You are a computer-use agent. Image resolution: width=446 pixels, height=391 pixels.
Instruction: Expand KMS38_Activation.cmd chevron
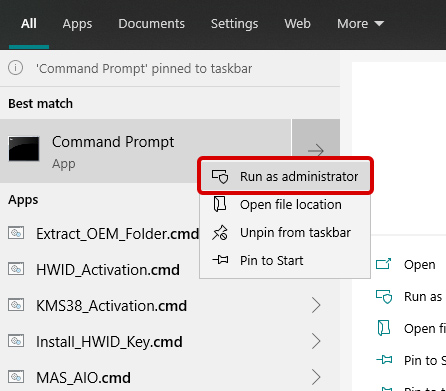(316, 305)
